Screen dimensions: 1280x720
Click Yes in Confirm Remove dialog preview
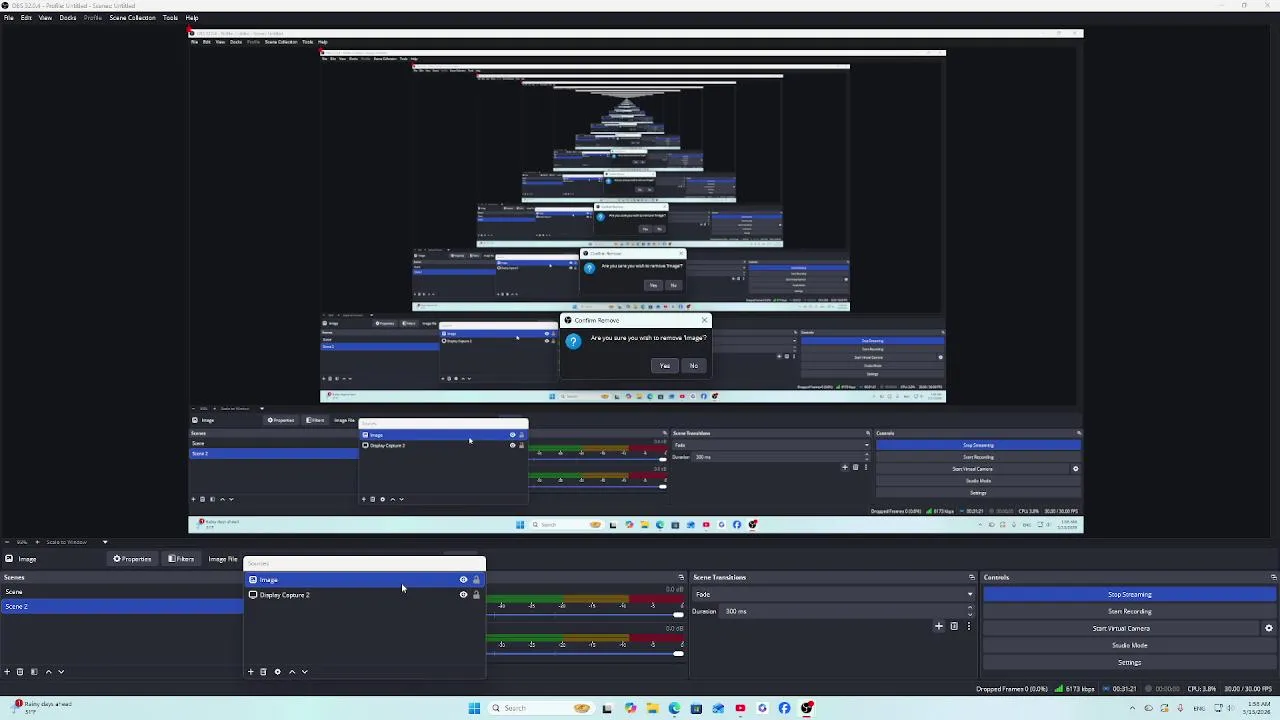click(x=664, y=365)
